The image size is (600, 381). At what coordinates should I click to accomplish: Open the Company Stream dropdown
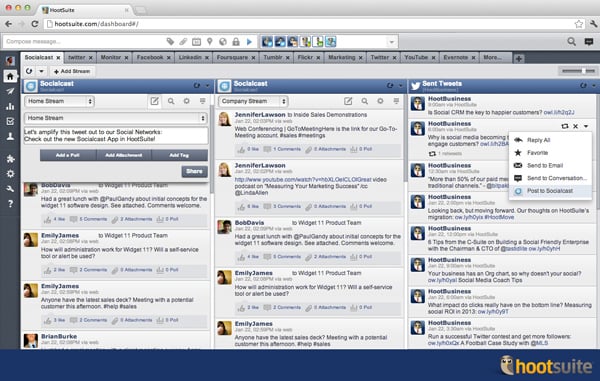pyautogui.click(x=253, y=101)
